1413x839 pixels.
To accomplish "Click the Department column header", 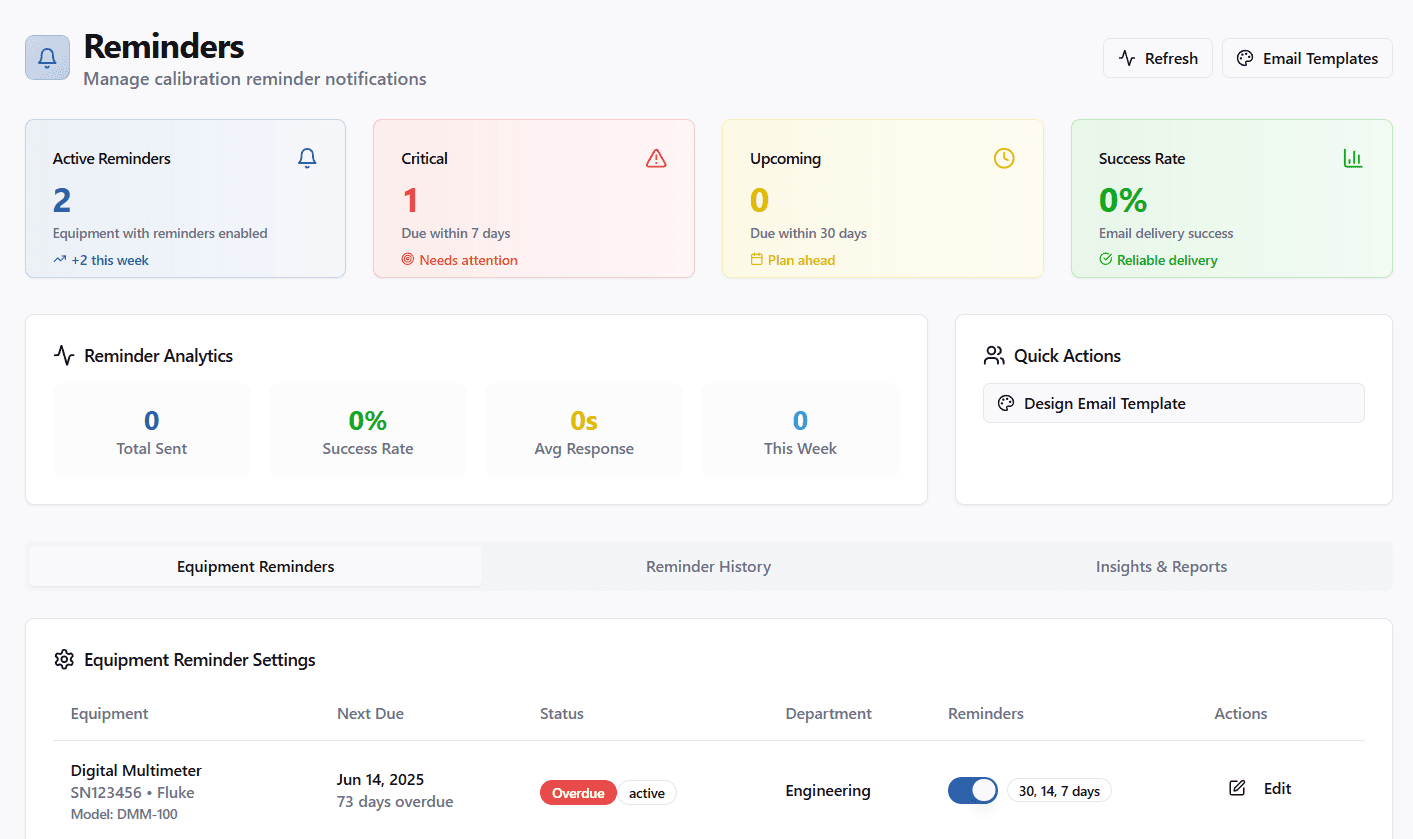I will pyautogui.click(x=829, y=713).
